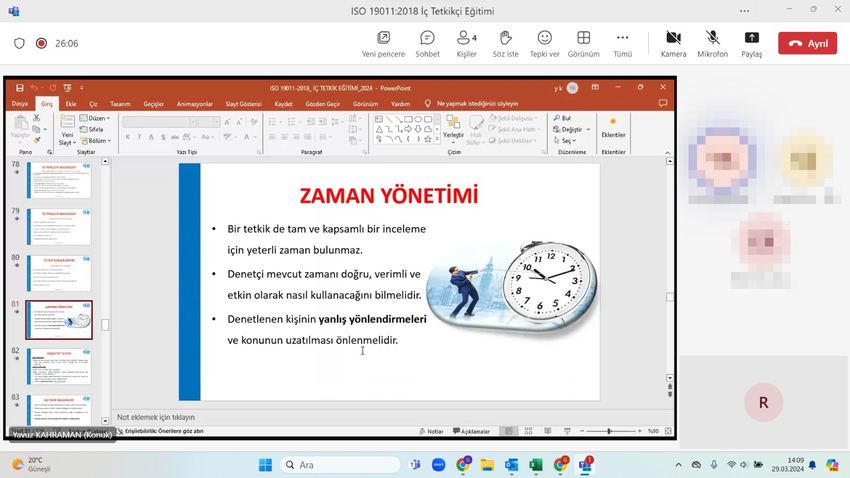The image size is (850, 478).
Task: Select slide 82 thumbnail
Action: pyautogui.click(x=59, y=367)
